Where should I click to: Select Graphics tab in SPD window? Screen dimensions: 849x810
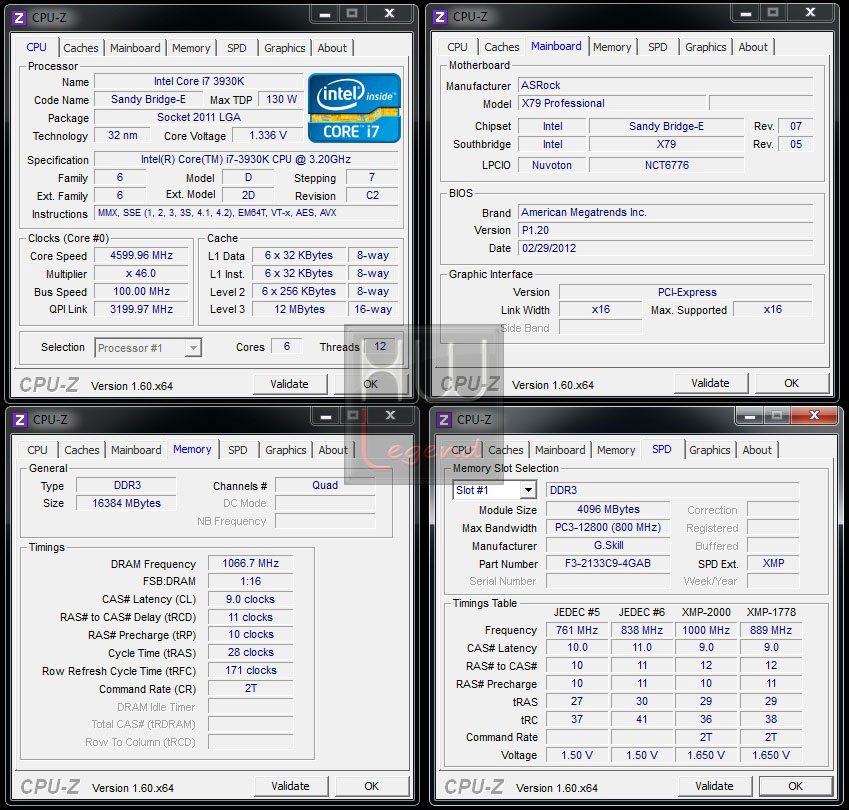click(x=709, y=449)
